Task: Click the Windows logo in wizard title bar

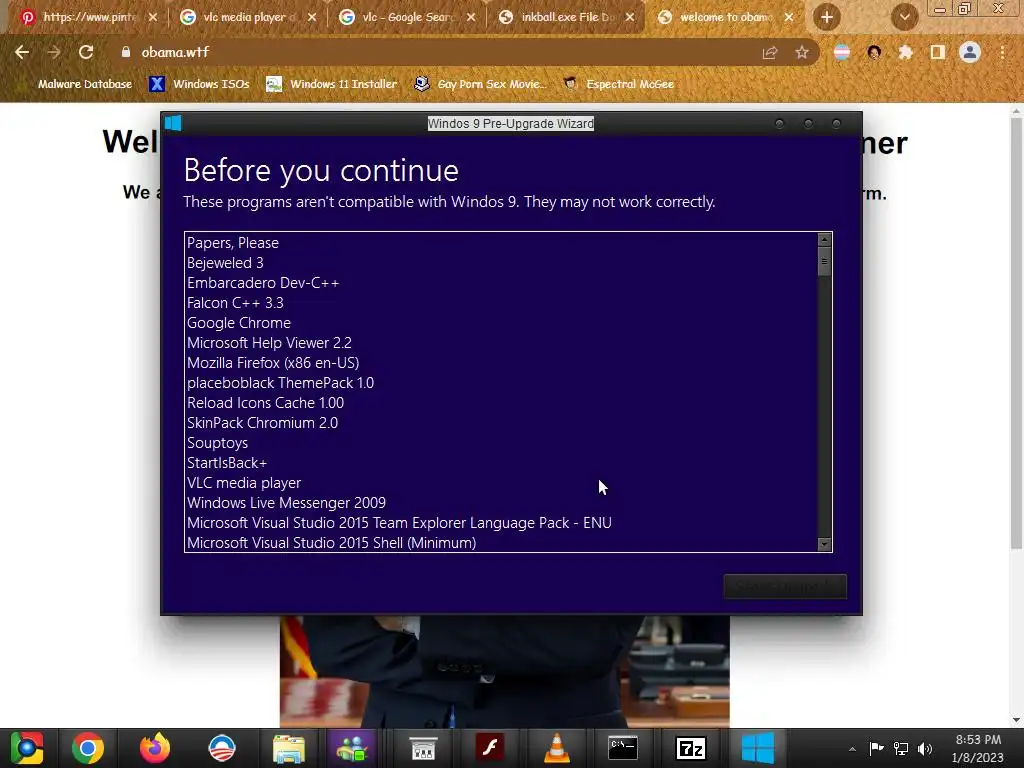Action: click(173, 123)
